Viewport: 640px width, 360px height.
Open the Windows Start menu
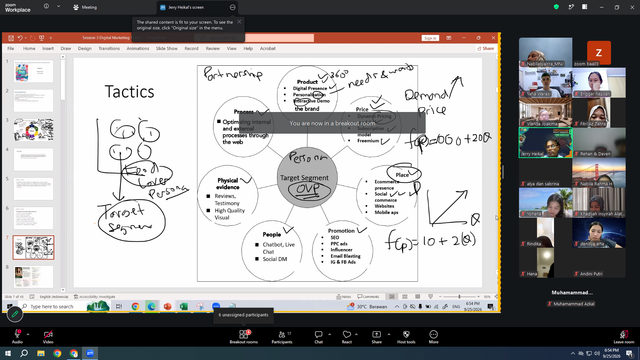click(8, 353)
